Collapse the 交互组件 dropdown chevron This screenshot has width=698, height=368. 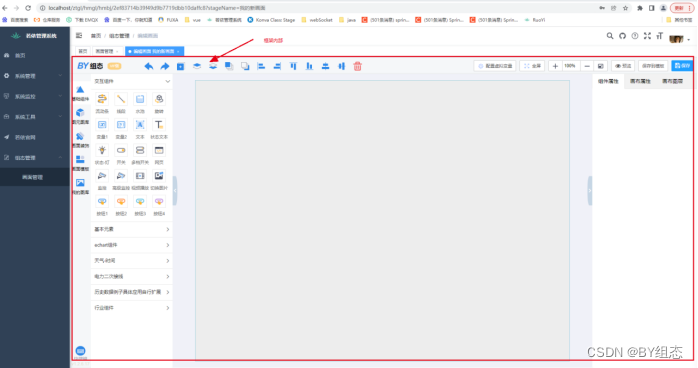[x=167, y=81]
